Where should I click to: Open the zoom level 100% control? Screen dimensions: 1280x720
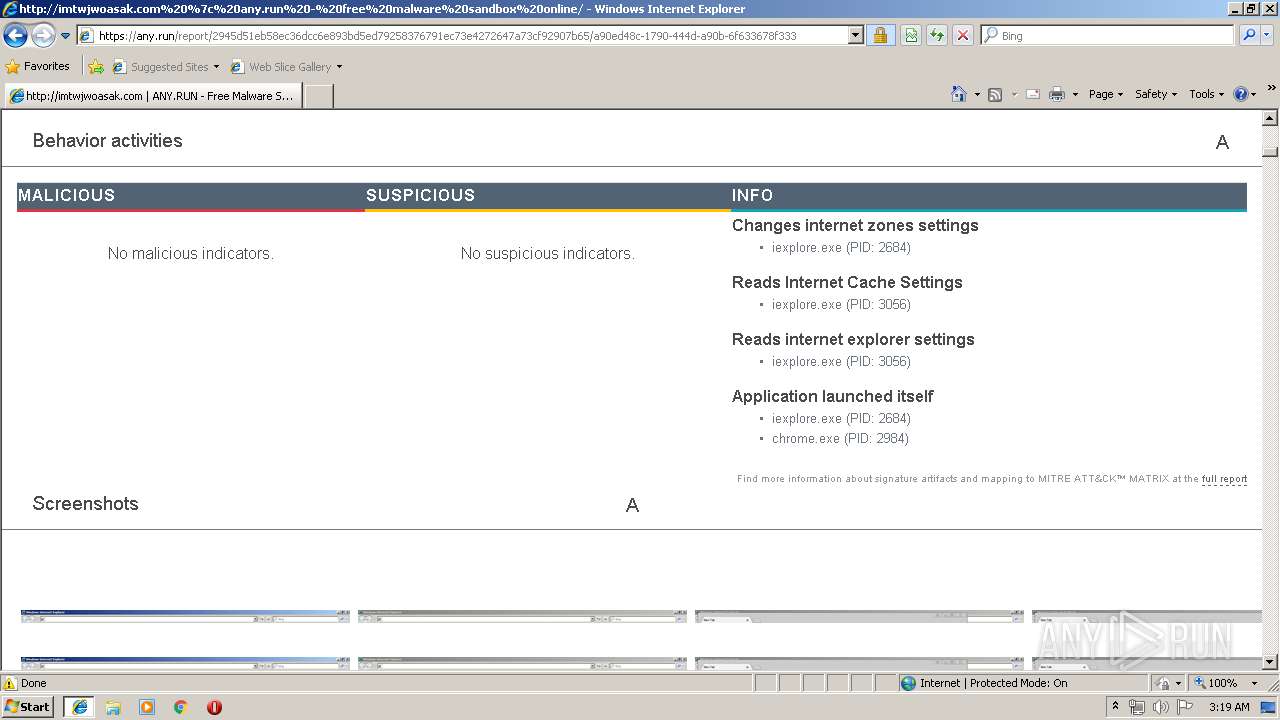click(x=1225, y=683)
